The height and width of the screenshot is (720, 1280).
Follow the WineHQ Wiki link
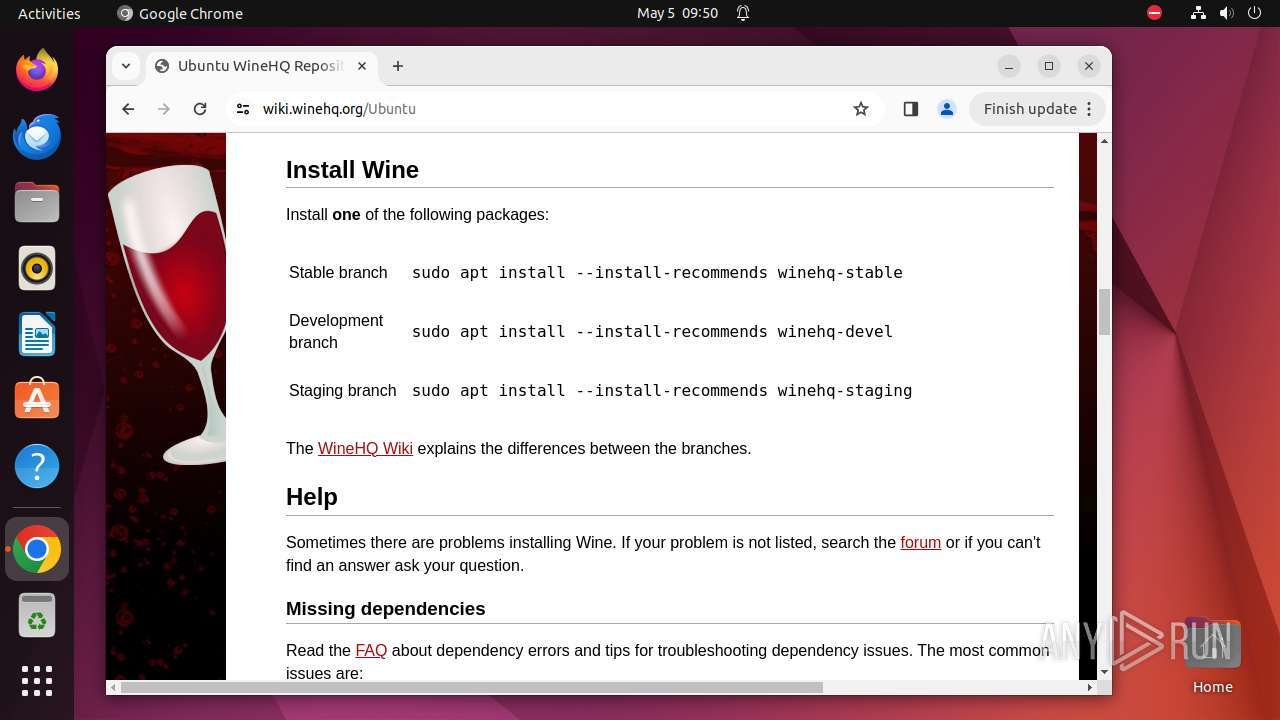[x=365, y=448]
